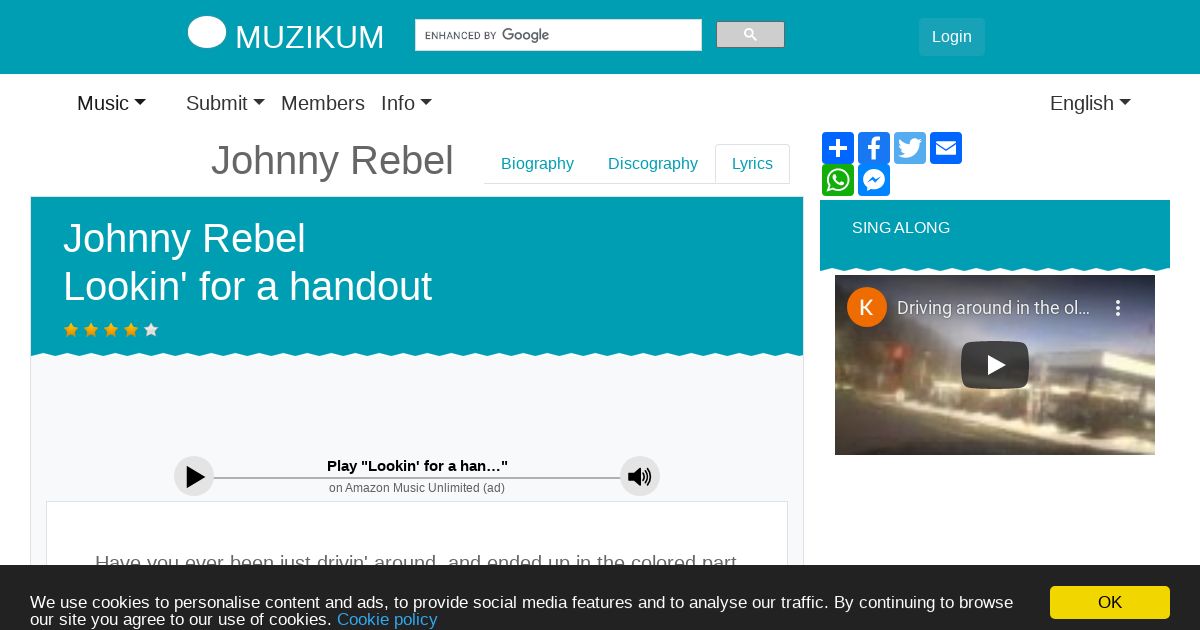Select the Lyrics tab

[x=752, y=164]
